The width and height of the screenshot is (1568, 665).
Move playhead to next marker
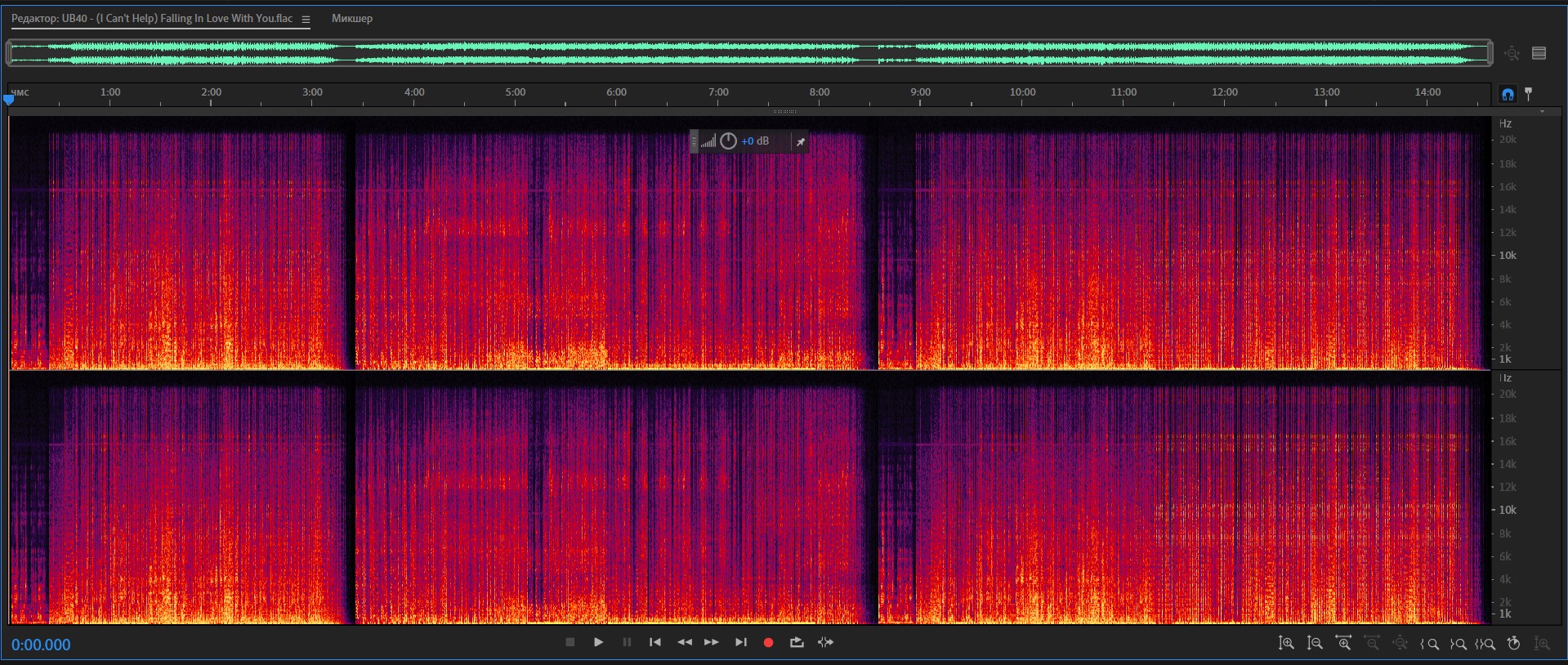740,642
